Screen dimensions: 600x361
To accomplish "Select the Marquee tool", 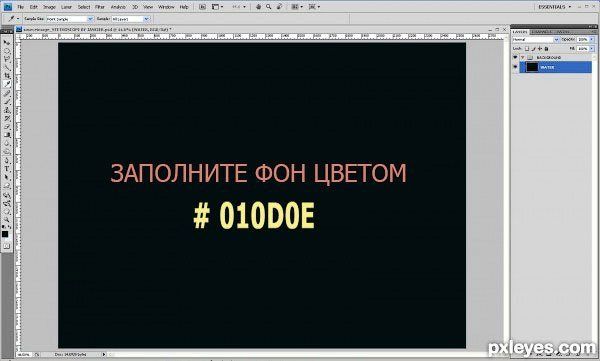I will 7,51.
